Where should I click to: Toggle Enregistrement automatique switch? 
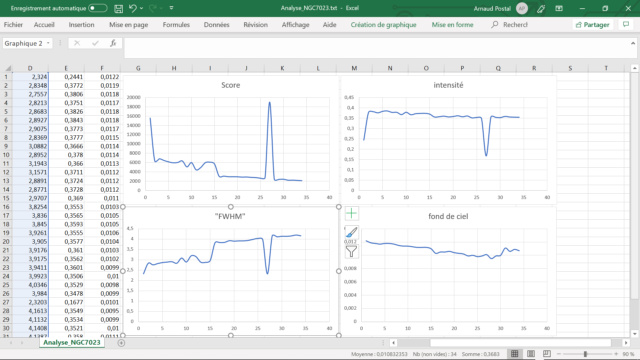[98, 8]
